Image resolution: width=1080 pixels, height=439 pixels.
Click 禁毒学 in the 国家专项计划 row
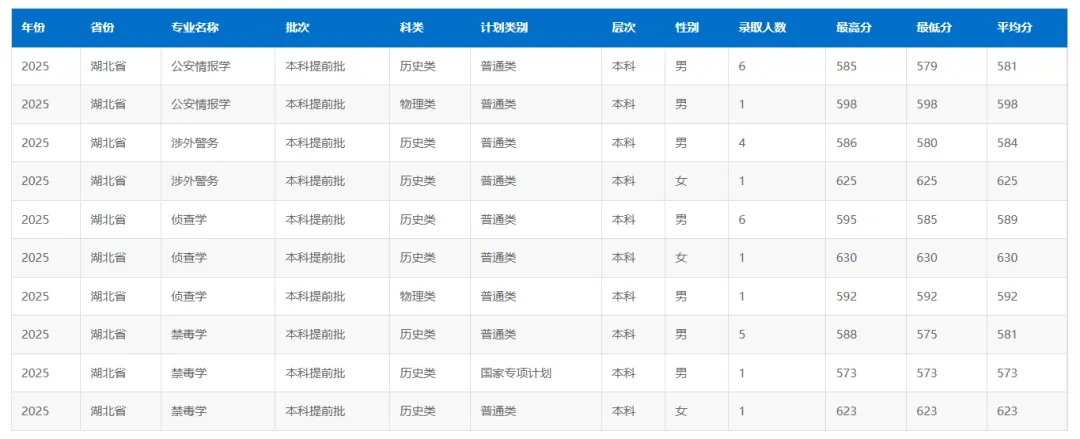(x=189, y=373)
